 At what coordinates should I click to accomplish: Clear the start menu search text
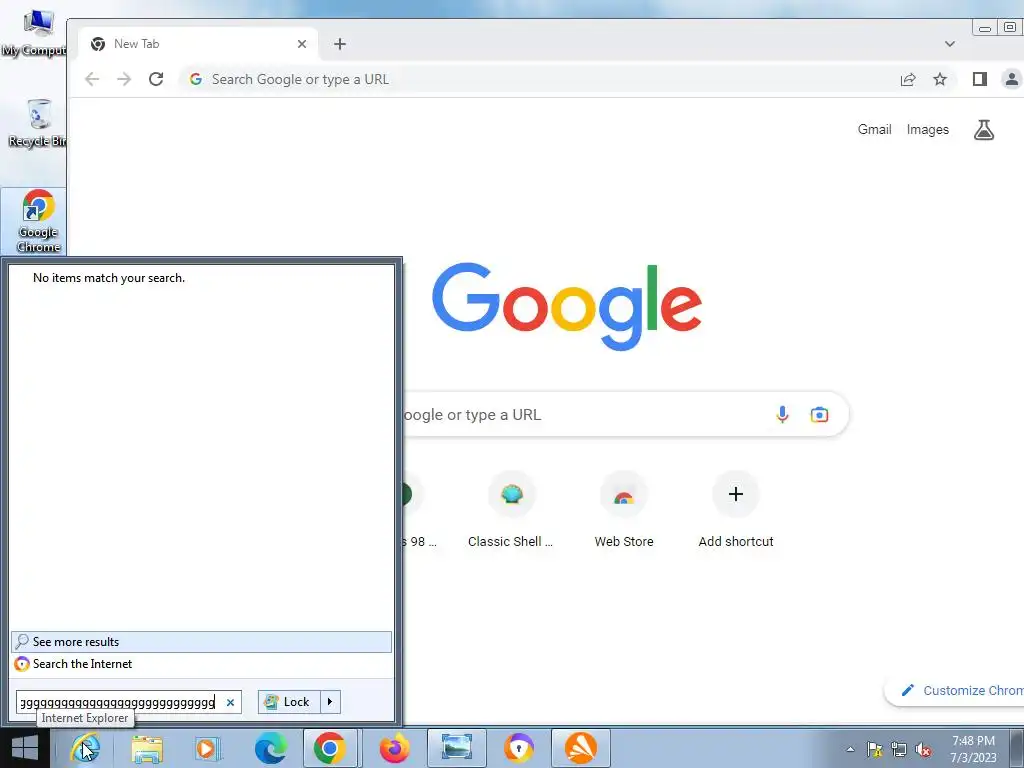click(230, 702)
